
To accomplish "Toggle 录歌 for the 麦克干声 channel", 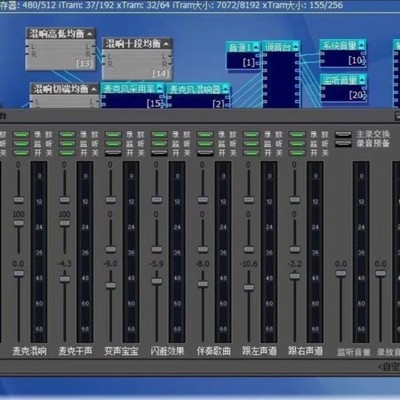I will coord(67,134).
